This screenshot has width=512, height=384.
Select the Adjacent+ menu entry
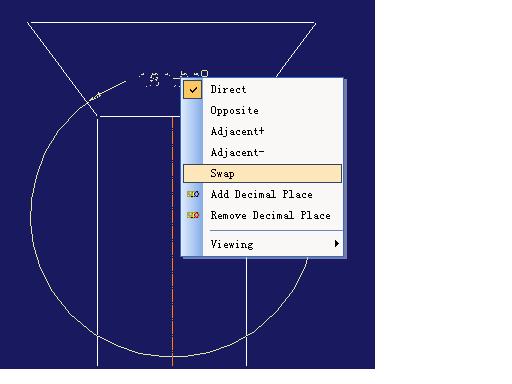click(x=262, y=131)
